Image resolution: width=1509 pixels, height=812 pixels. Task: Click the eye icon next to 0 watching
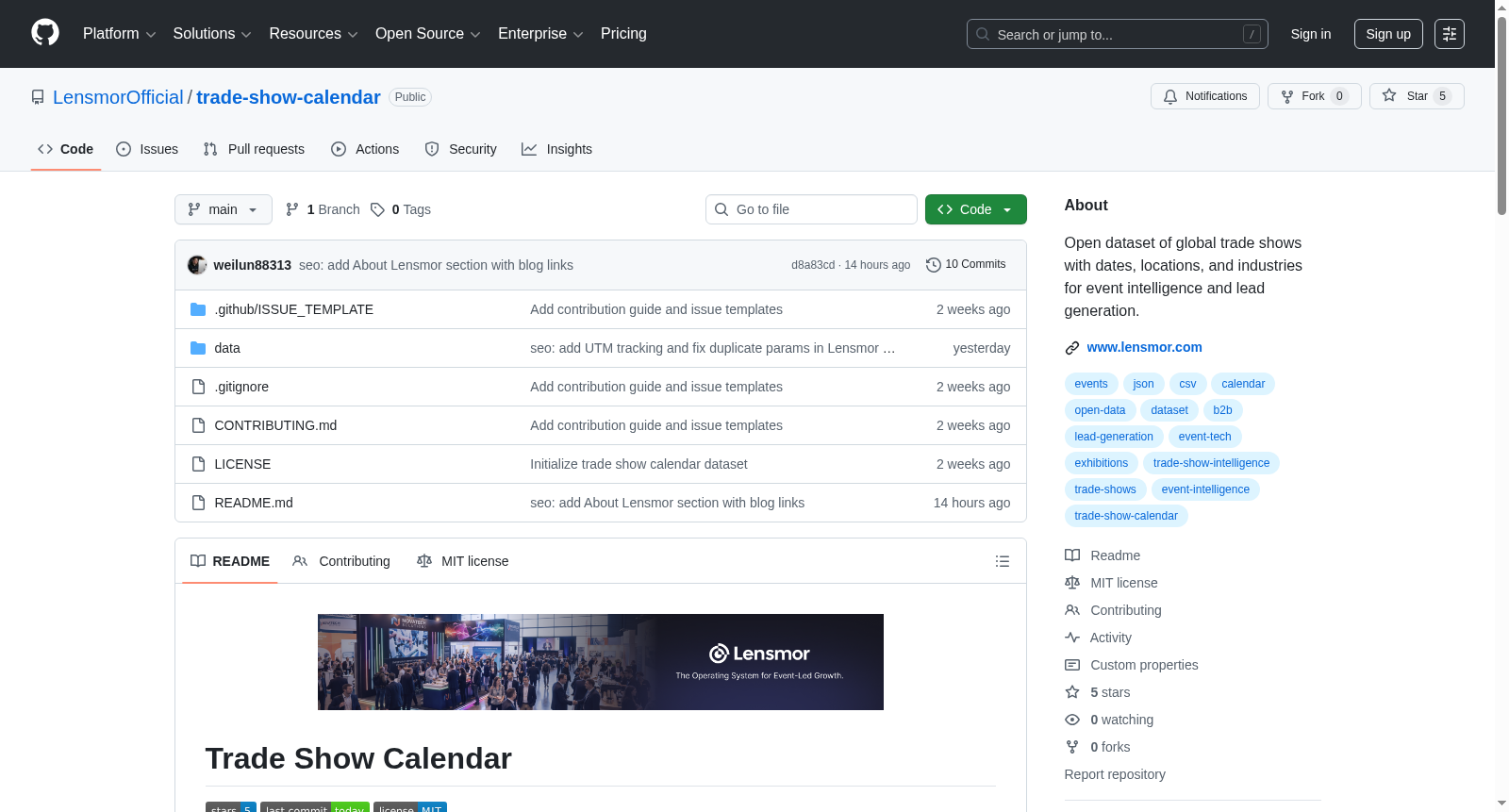(1072, 720)
